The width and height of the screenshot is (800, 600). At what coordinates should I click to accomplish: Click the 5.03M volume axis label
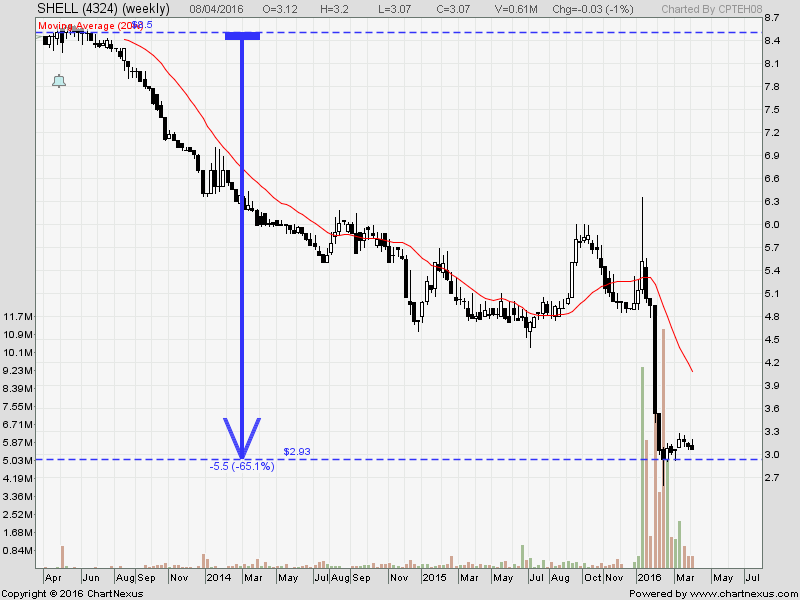click(18, 460)
